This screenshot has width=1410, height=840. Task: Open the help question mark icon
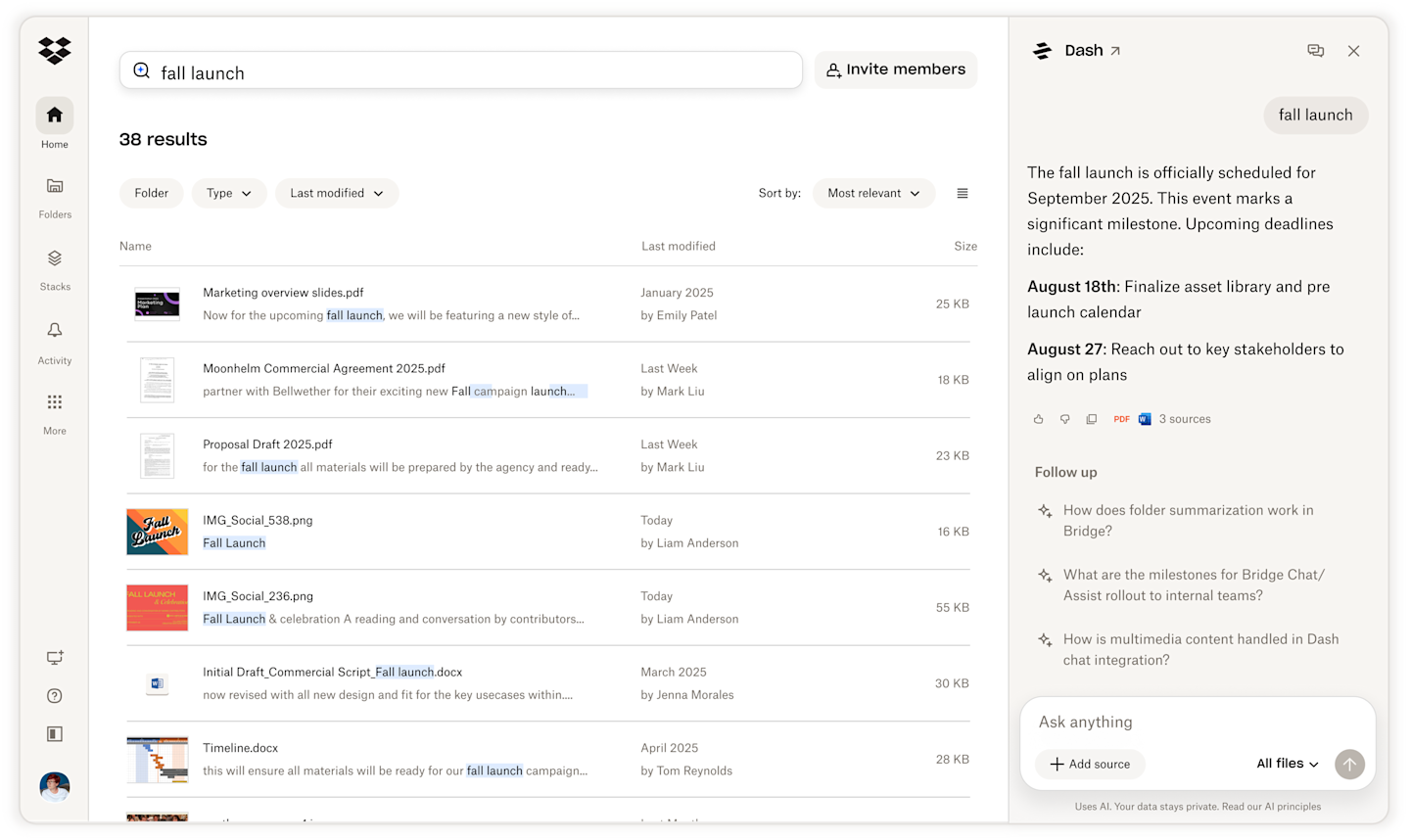coord(55,696)
